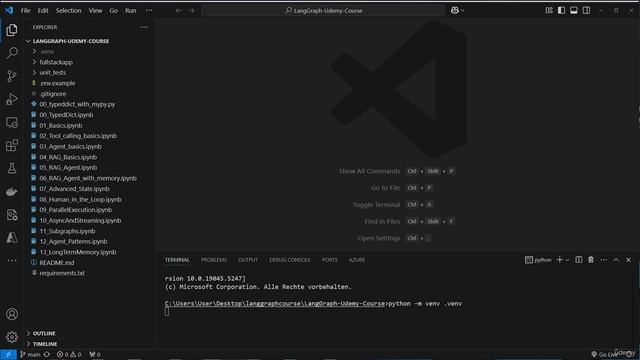Open Source Control view
Viewport: 640px width, 360px height.
(12, 76)
